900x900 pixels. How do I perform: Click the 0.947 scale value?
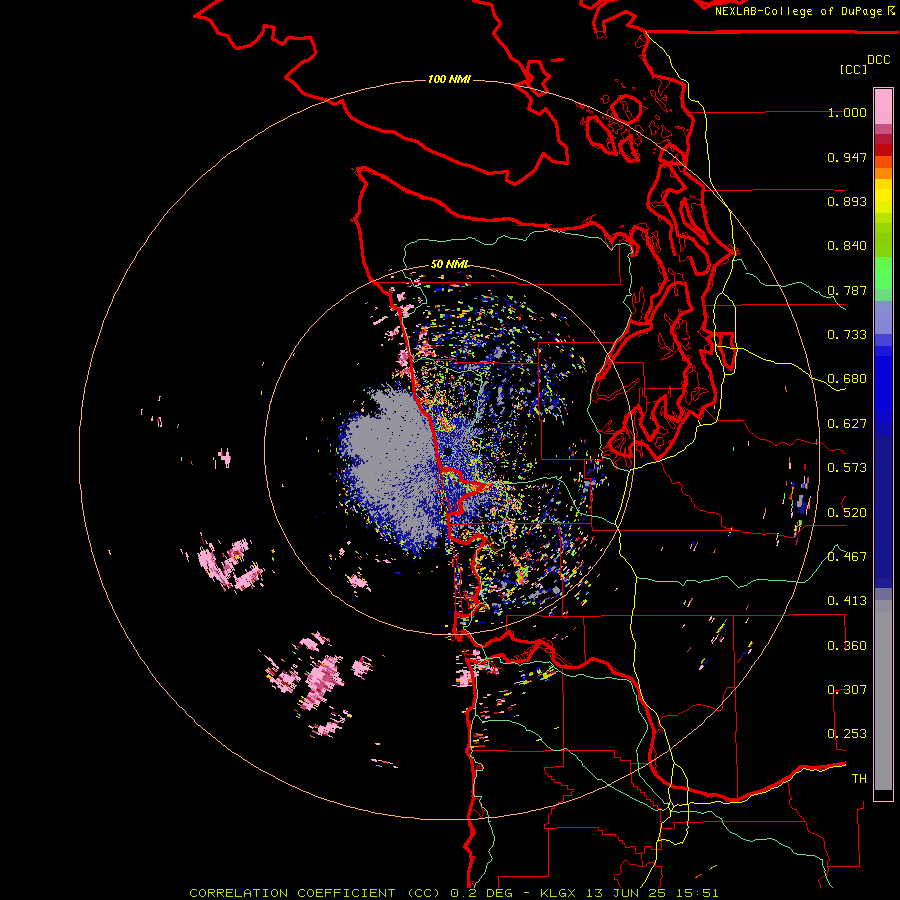point(847,157)
